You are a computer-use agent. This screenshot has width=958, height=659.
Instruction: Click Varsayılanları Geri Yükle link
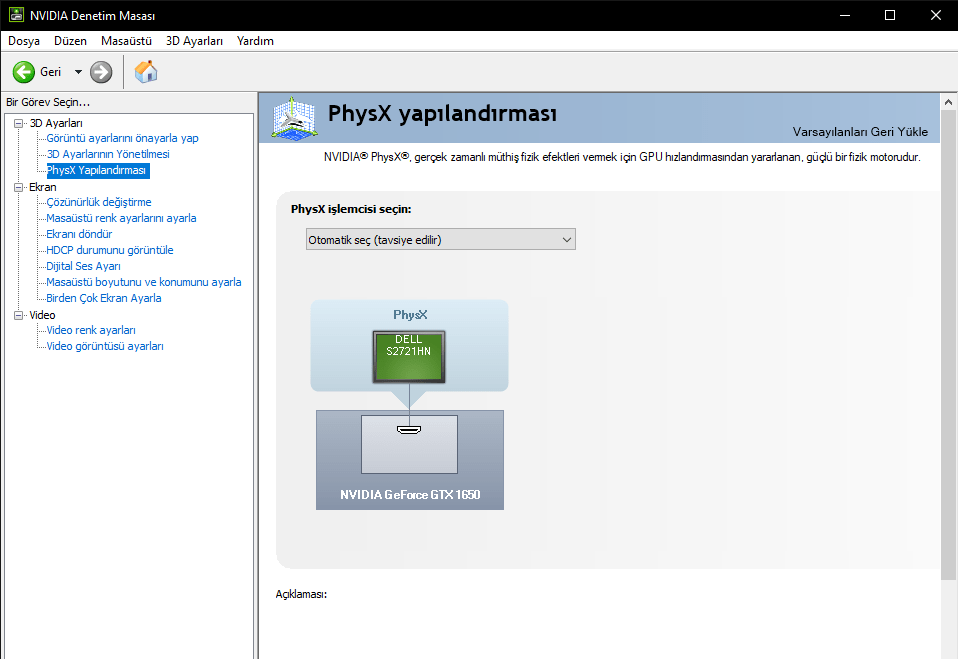pos(860,132)
